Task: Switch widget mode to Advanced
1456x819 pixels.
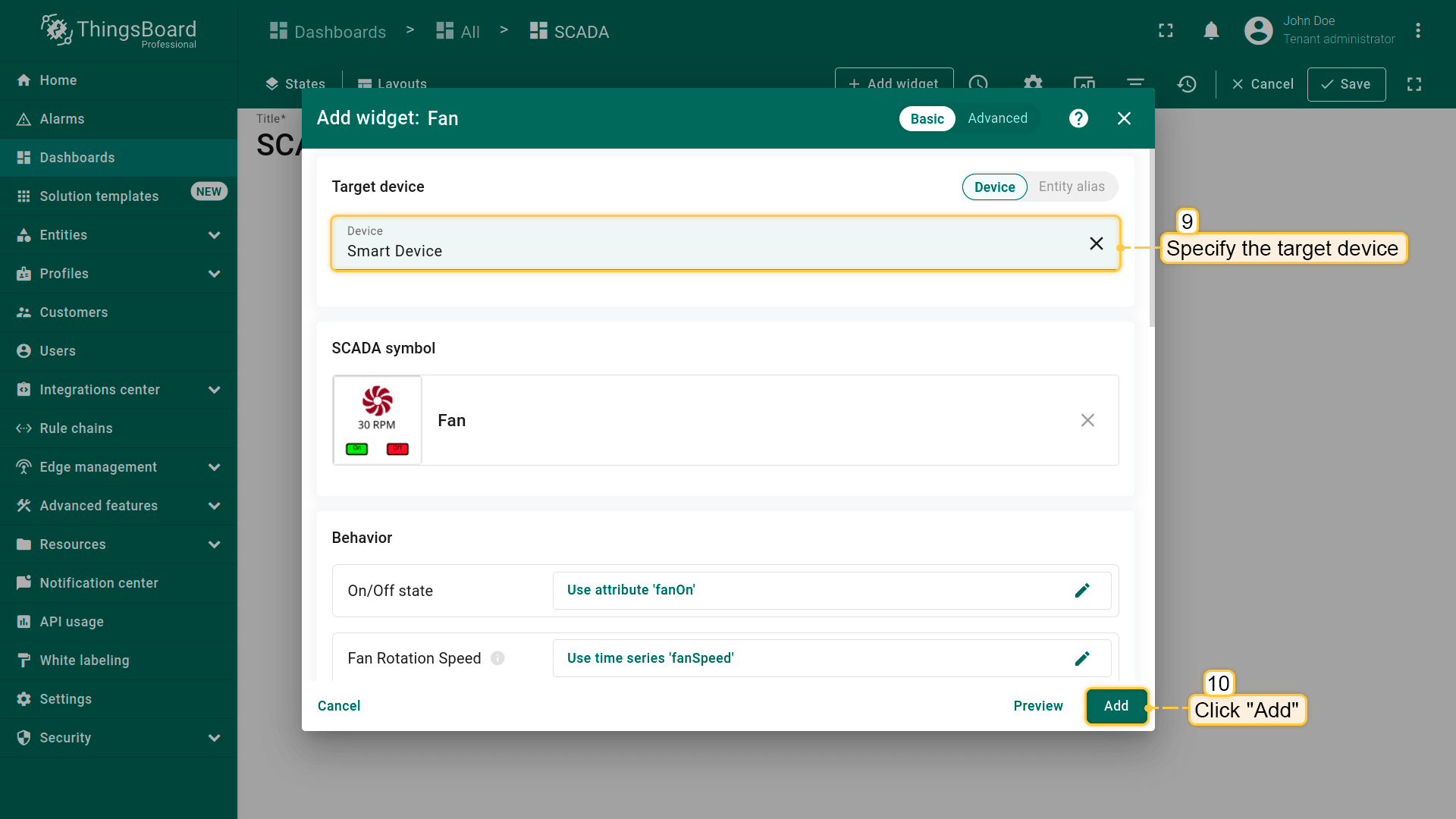Action: [997, 118]
